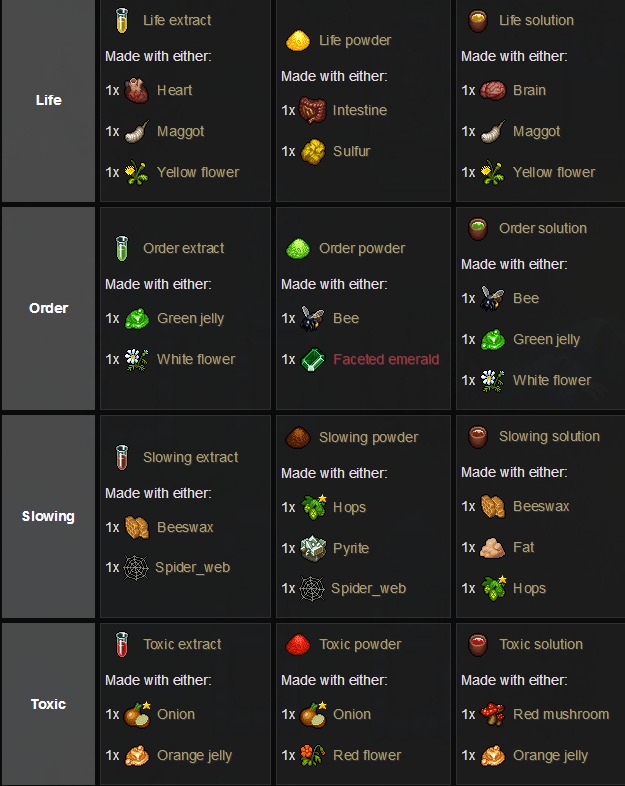Viewport: 625px width, 786px height.
Task: Click the Toxic solution title link
Action: pos(541,644)
